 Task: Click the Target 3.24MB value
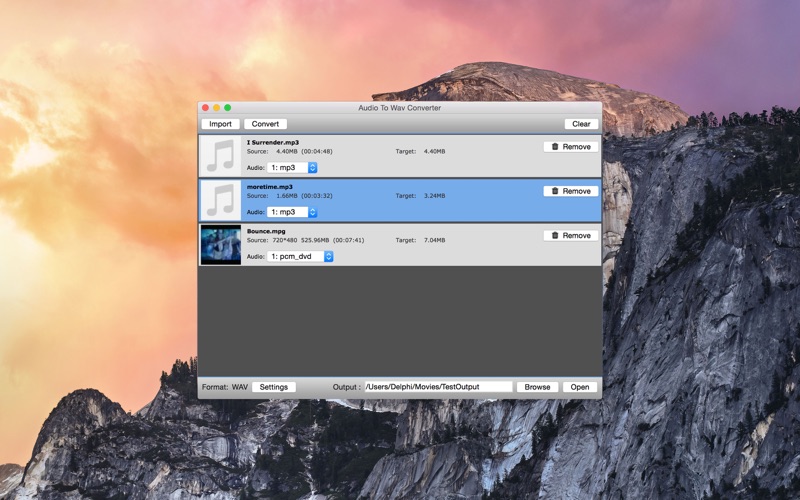435,196
